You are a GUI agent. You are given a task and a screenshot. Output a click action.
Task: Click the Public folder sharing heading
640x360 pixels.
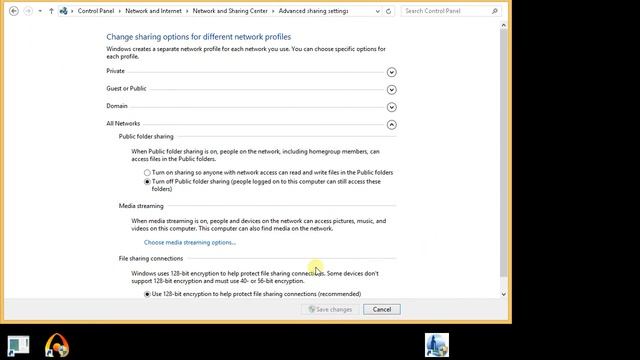point(146,136)
